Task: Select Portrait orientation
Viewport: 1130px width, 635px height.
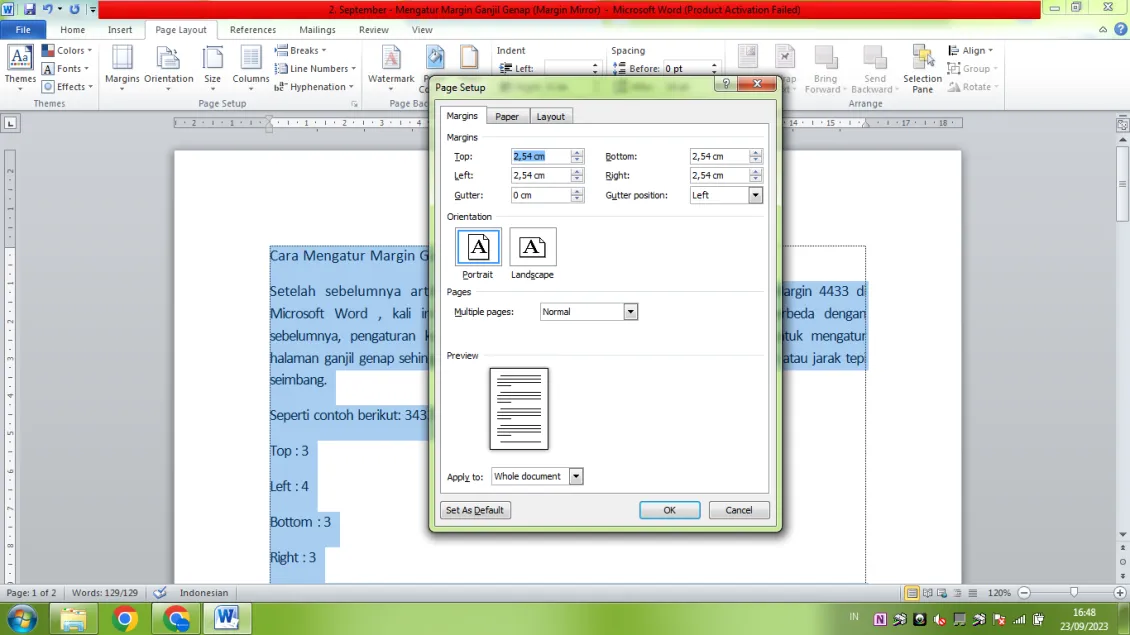Action: coord(477,247)
